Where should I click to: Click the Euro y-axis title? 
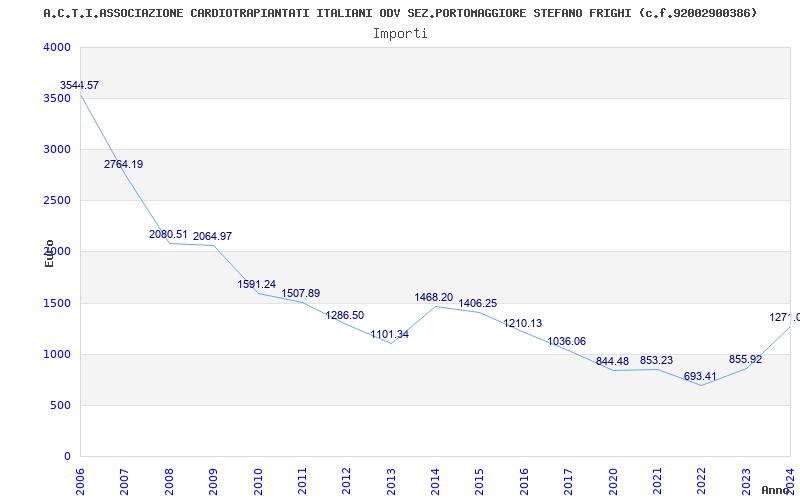coord(49,253)
